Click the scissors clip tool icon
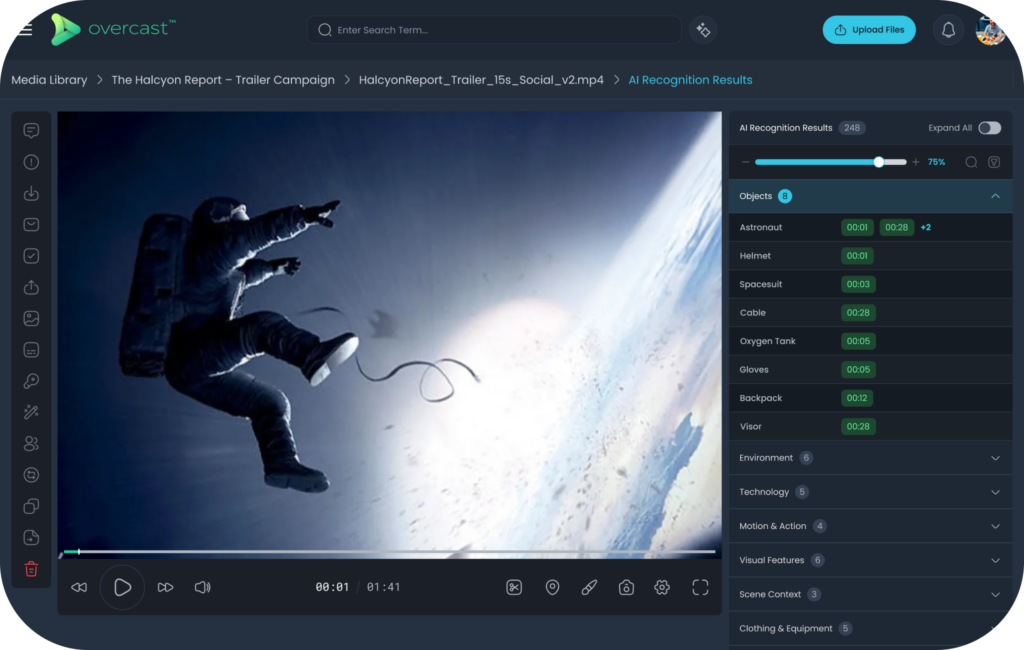The image size is (1024, 650). coord(514,587)
